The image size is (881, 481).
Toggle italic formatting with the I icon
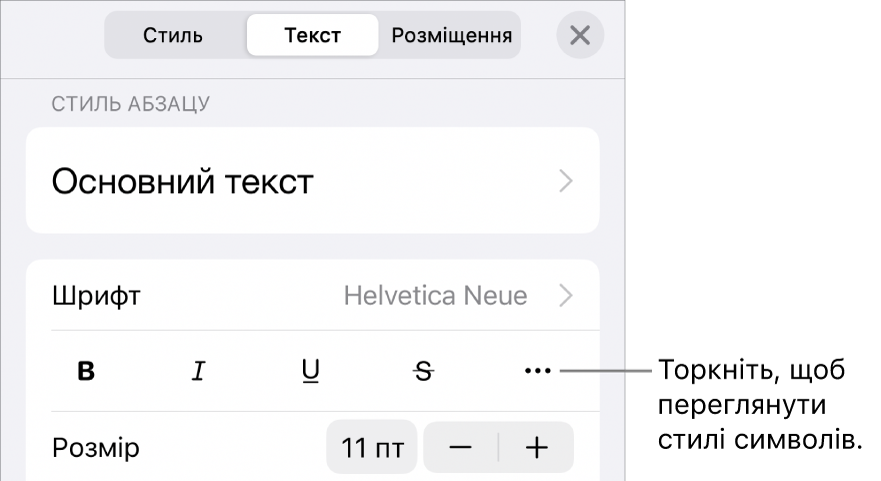(198, 371)
